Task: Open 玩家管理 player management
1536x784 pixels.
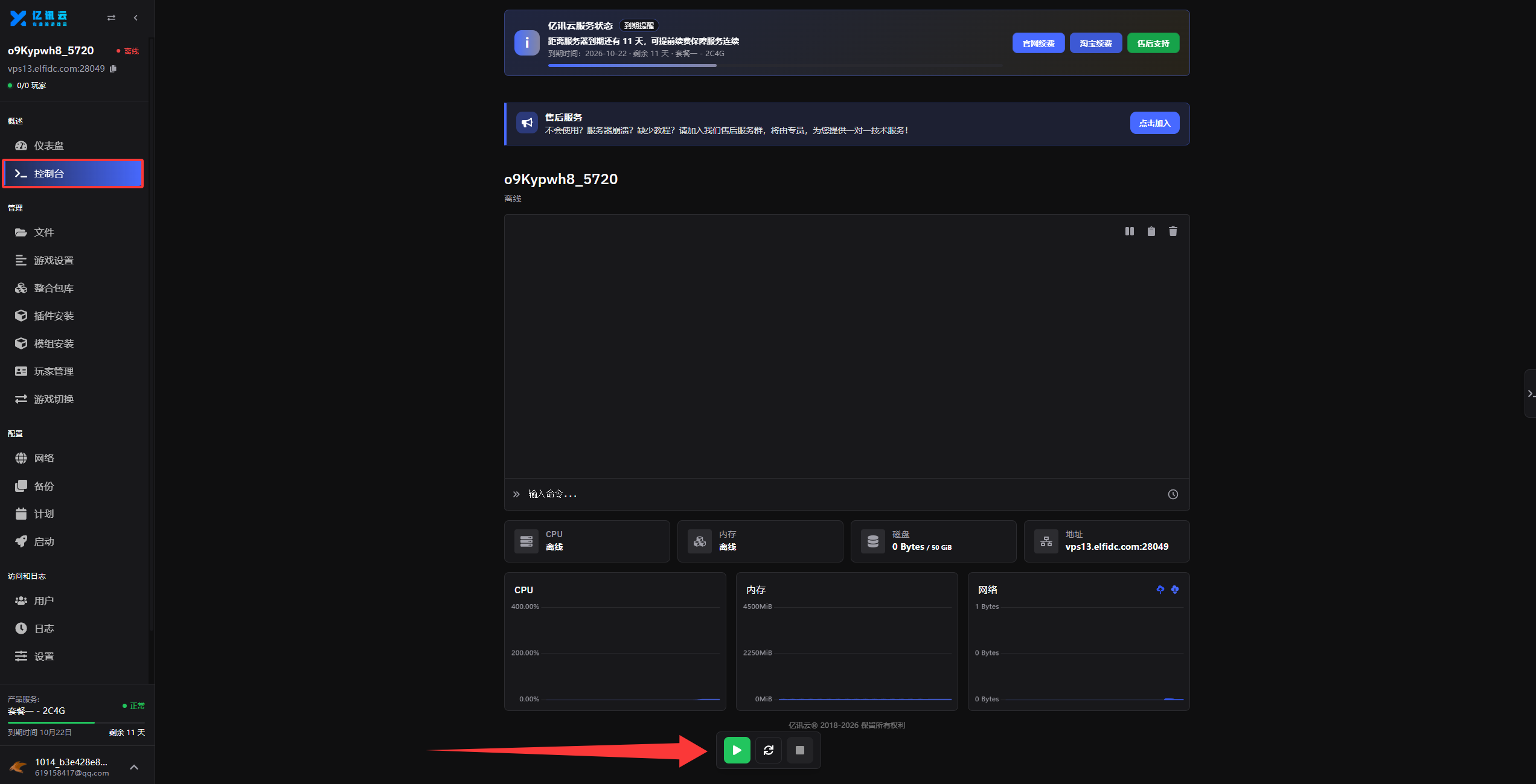Action: (x=73, y=371)
